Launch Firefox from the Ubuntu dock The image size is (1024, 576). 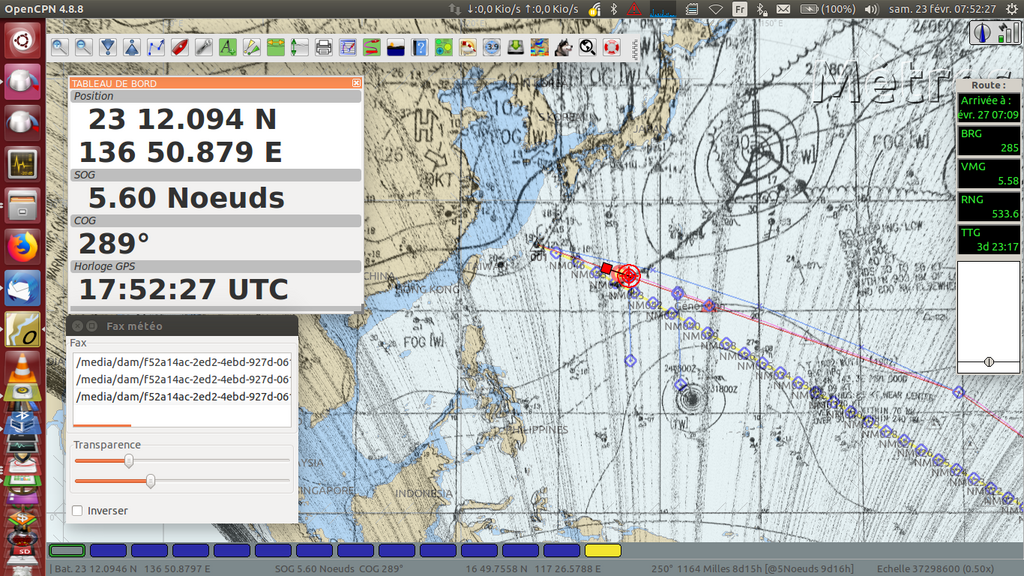point(22,245)
